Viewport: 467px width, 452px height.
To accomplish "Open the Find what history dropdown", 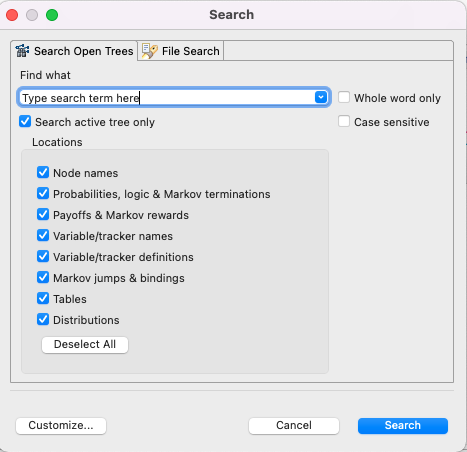I will tap(321, 97).
